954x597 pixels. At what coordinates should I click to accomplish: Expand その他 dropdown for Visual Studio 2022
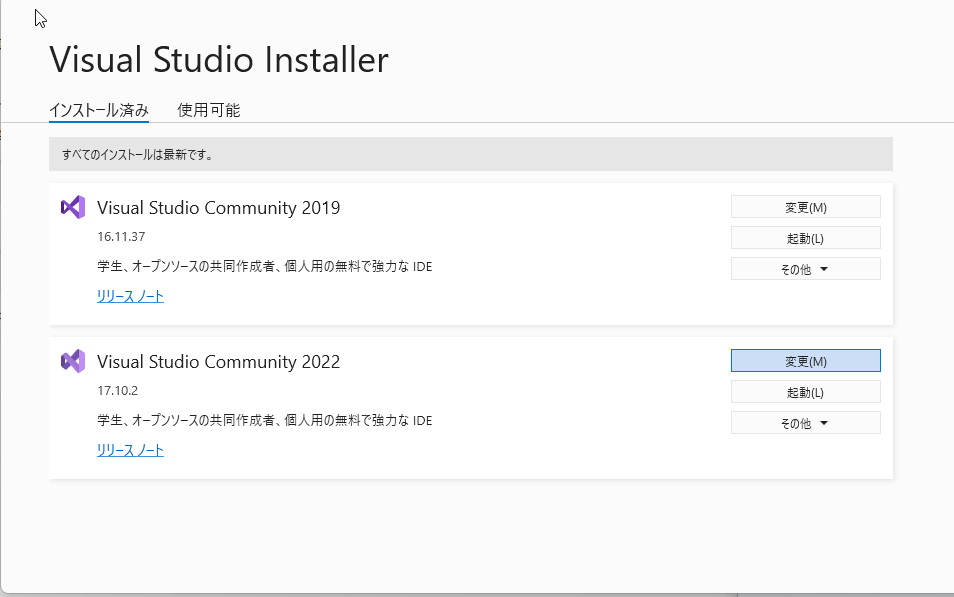(806, 423)
